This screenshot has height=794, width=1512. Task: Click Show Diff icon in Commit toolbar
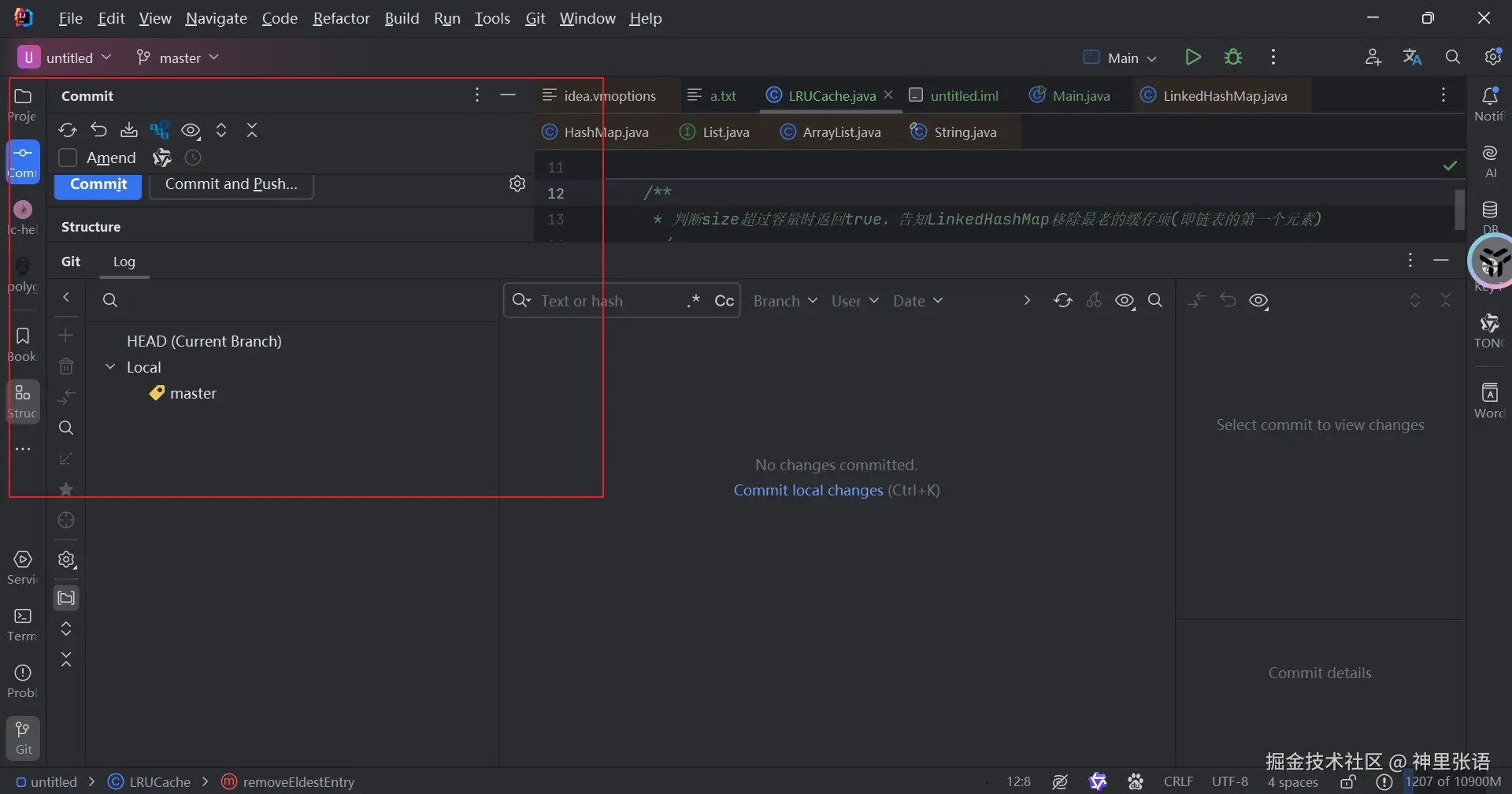(x=160, y=130)
